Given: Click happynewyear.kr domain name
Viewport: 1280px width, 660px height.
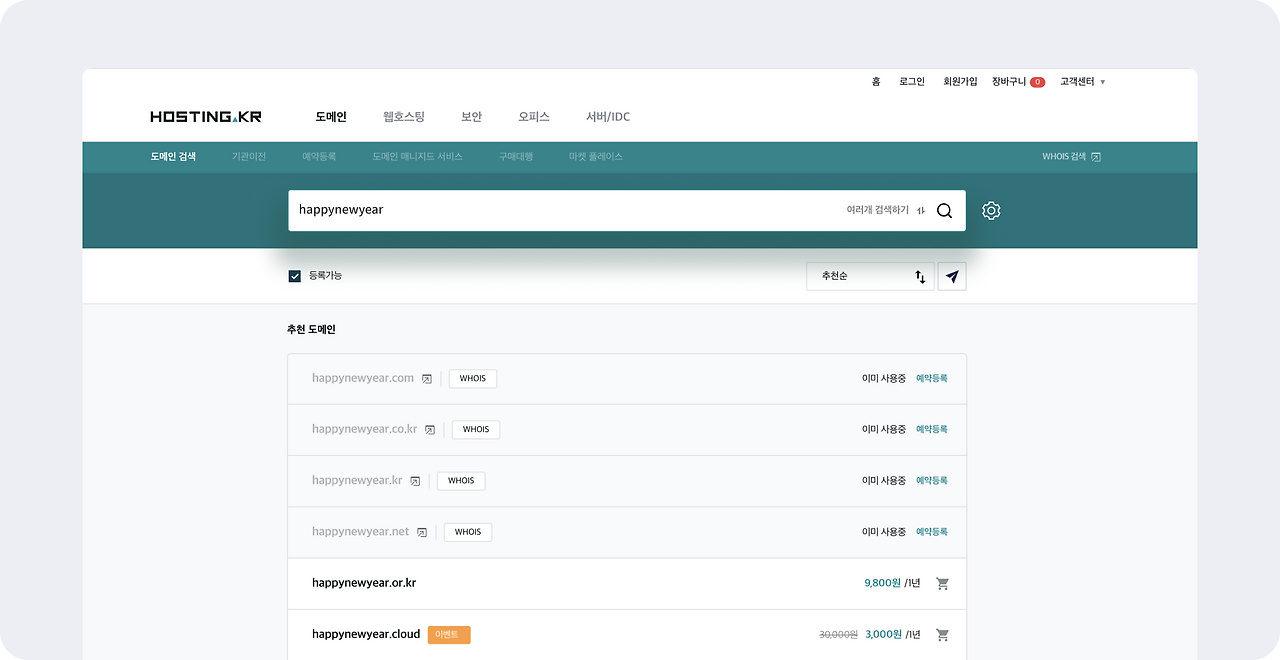Looking at the screenshot, I should [357, 481].
